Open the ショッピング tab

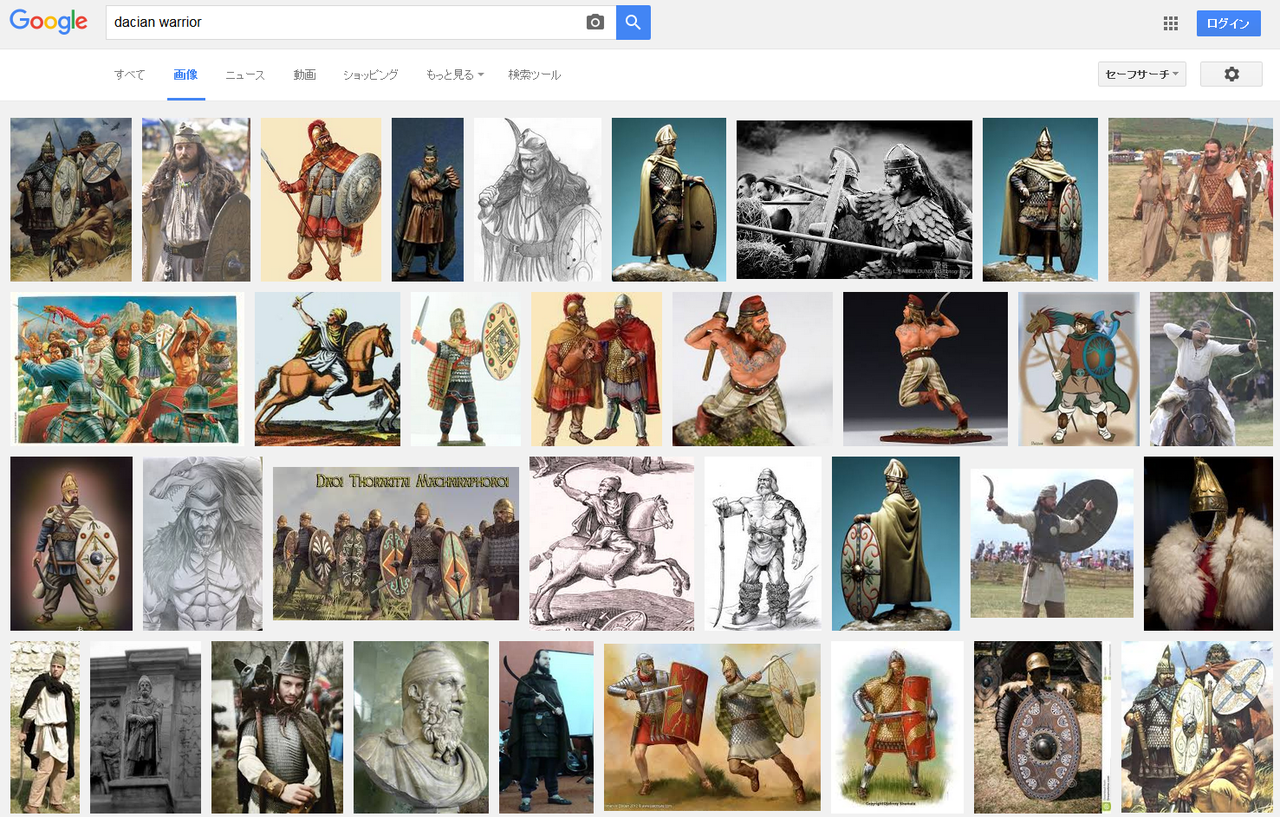tap(371, 75)
